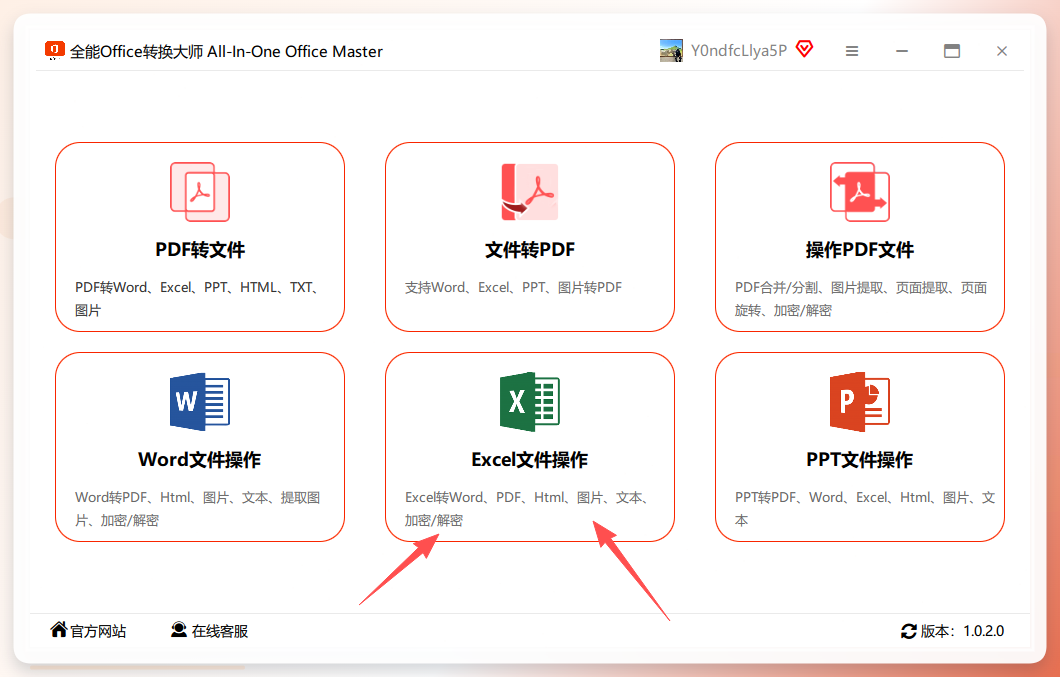Click the refresh icon next to 版本
This screenshot has width=1060, height=677.
(x=909, y=631)
